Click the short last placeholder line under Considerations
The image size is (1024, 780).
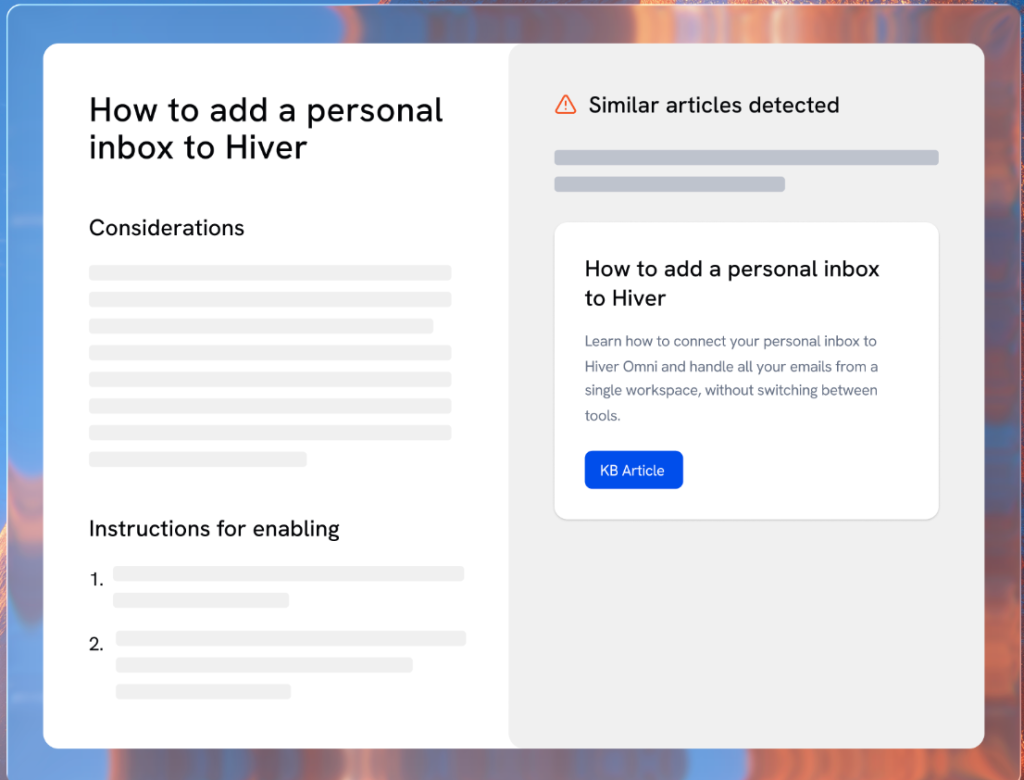click(197, 459)
